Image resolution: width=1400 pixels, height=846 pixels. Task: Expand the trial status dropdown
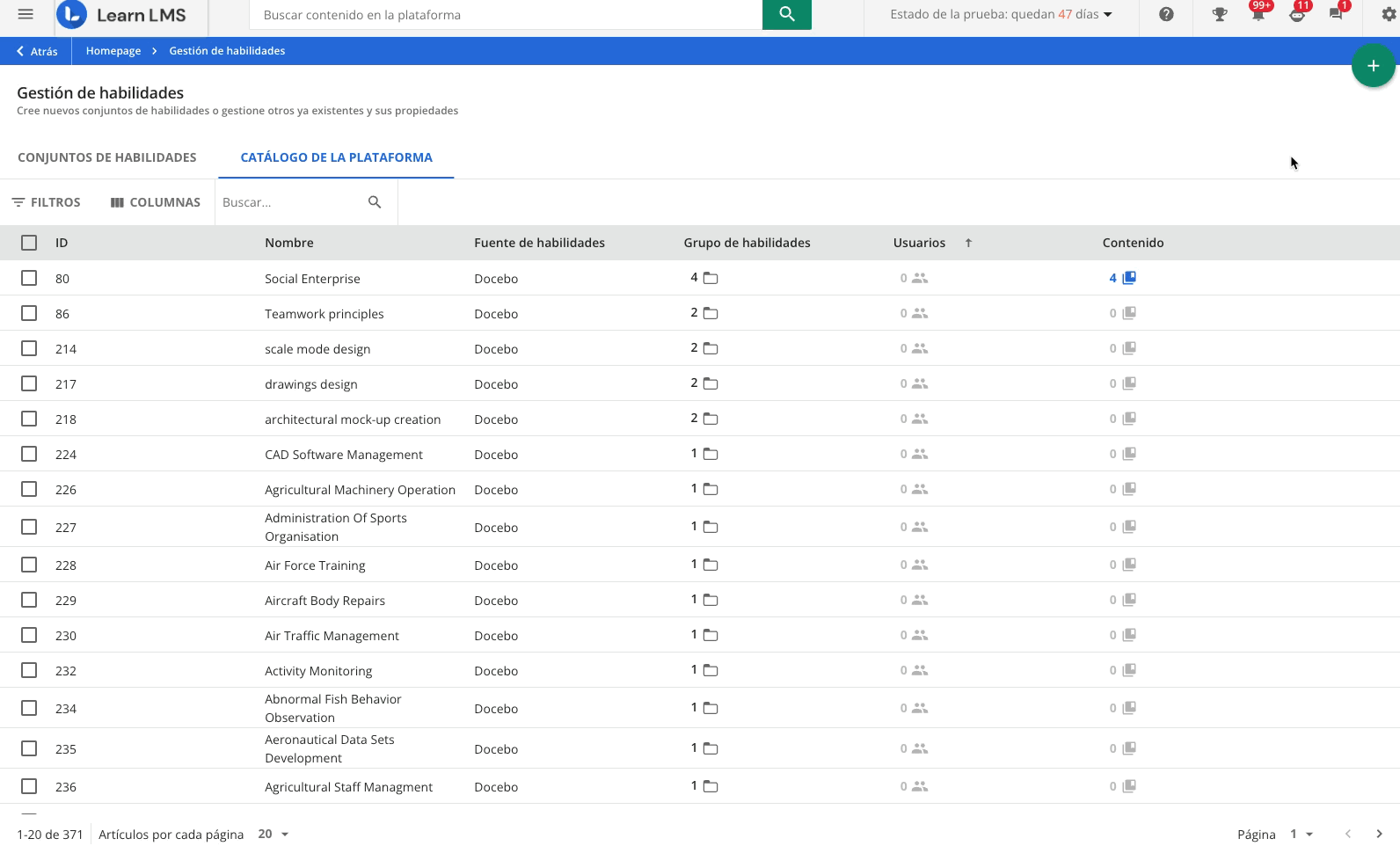click(1001, 14)
